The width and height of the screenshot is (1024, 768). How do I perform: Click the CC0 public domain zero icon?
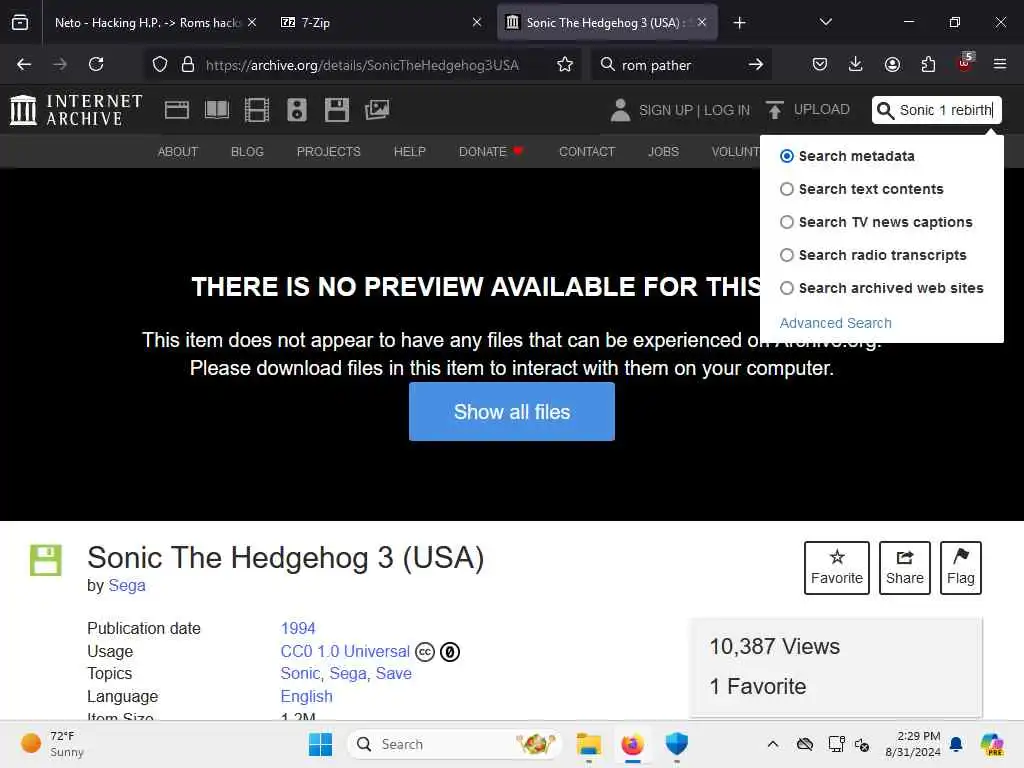[450, 652]
